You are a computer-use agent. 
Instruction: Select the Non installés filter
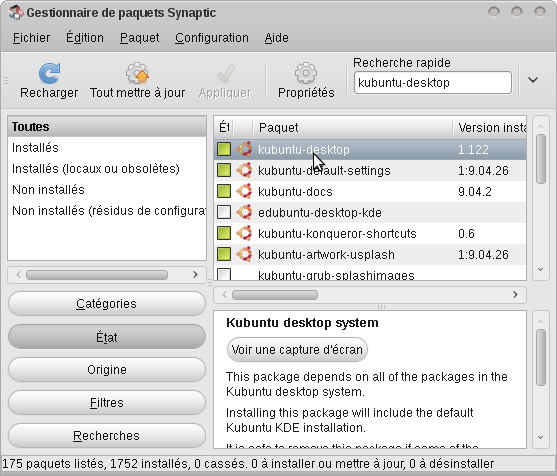pos(107,189)
